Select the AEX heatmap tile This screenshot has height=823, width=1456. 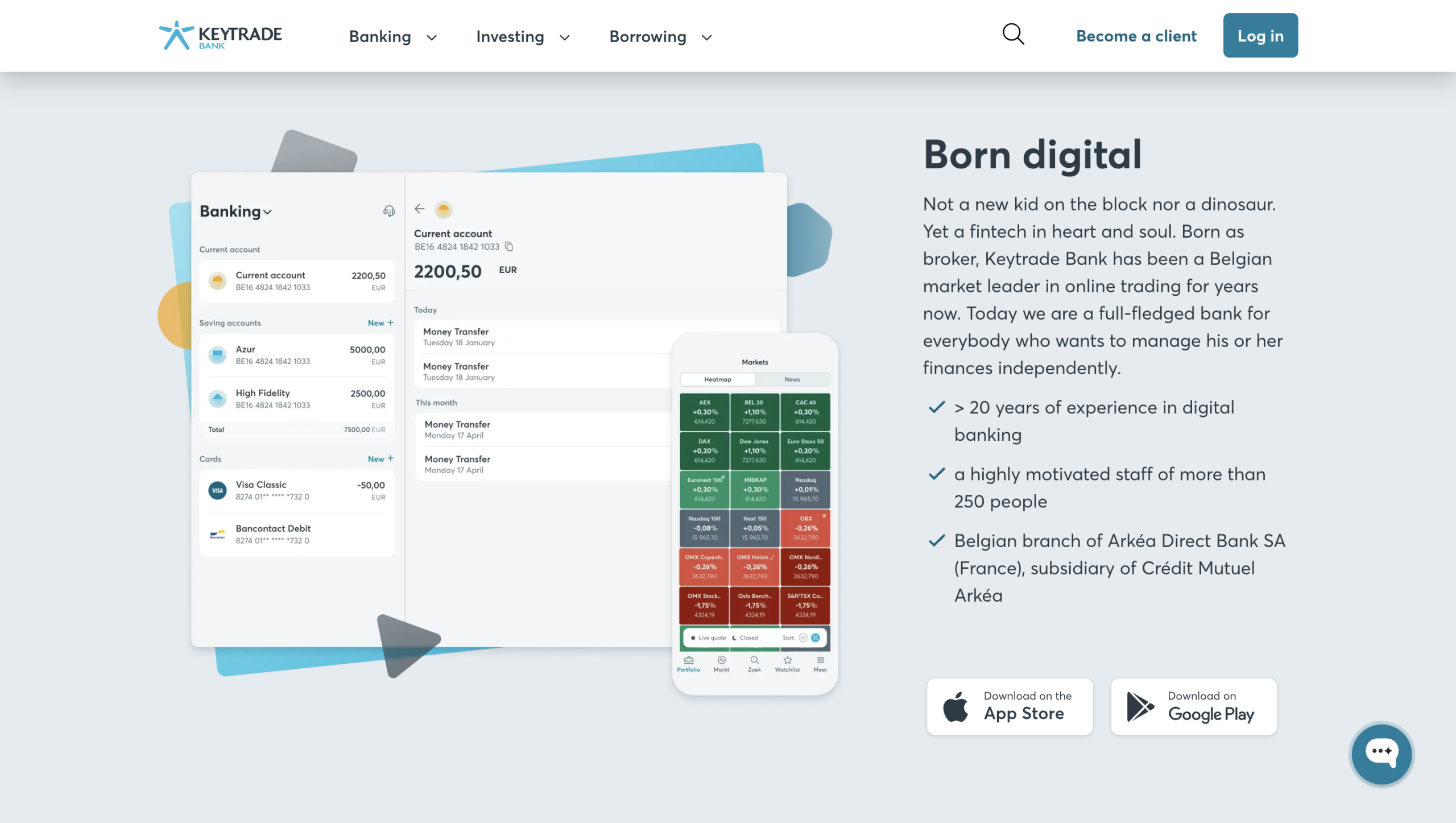coord(704,412)
